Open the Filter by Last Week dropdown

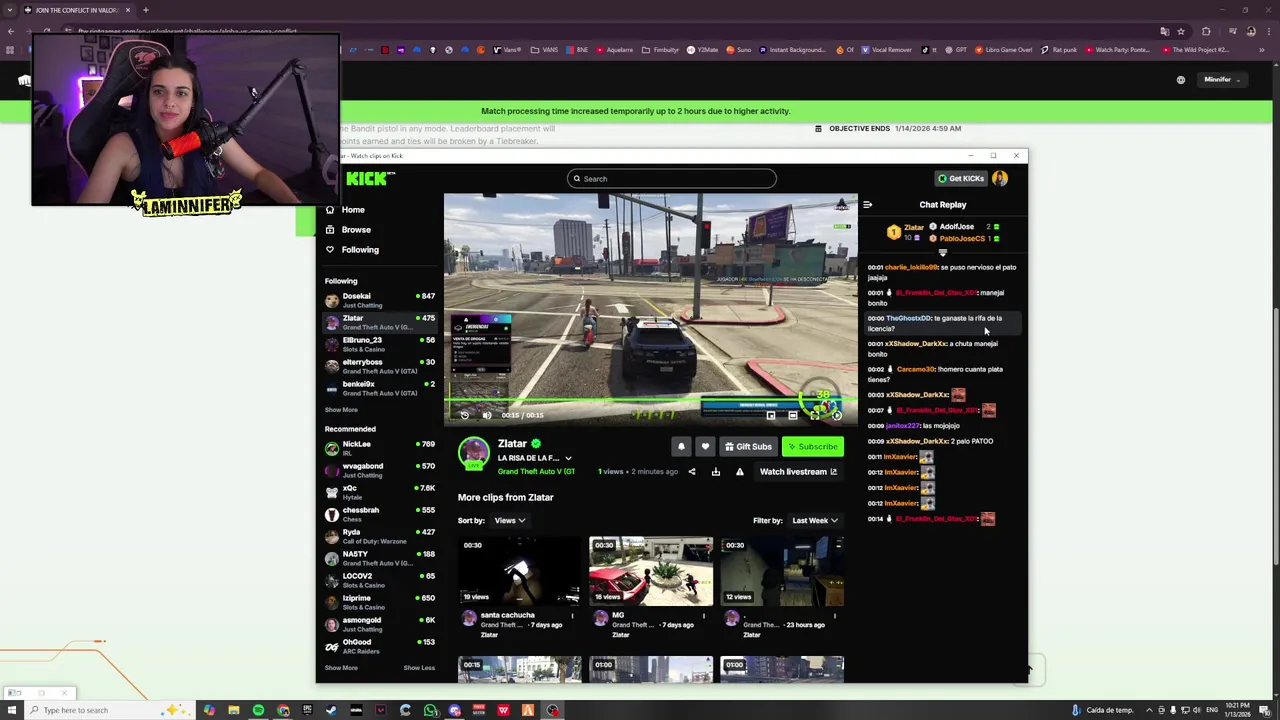pyautogui.click(x=815, y=521)
